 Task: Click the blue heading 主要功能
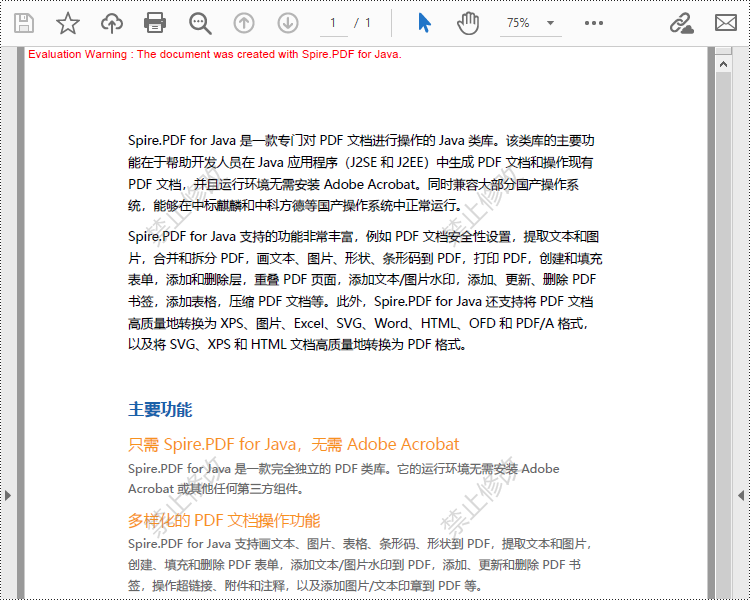click(160, 410)
